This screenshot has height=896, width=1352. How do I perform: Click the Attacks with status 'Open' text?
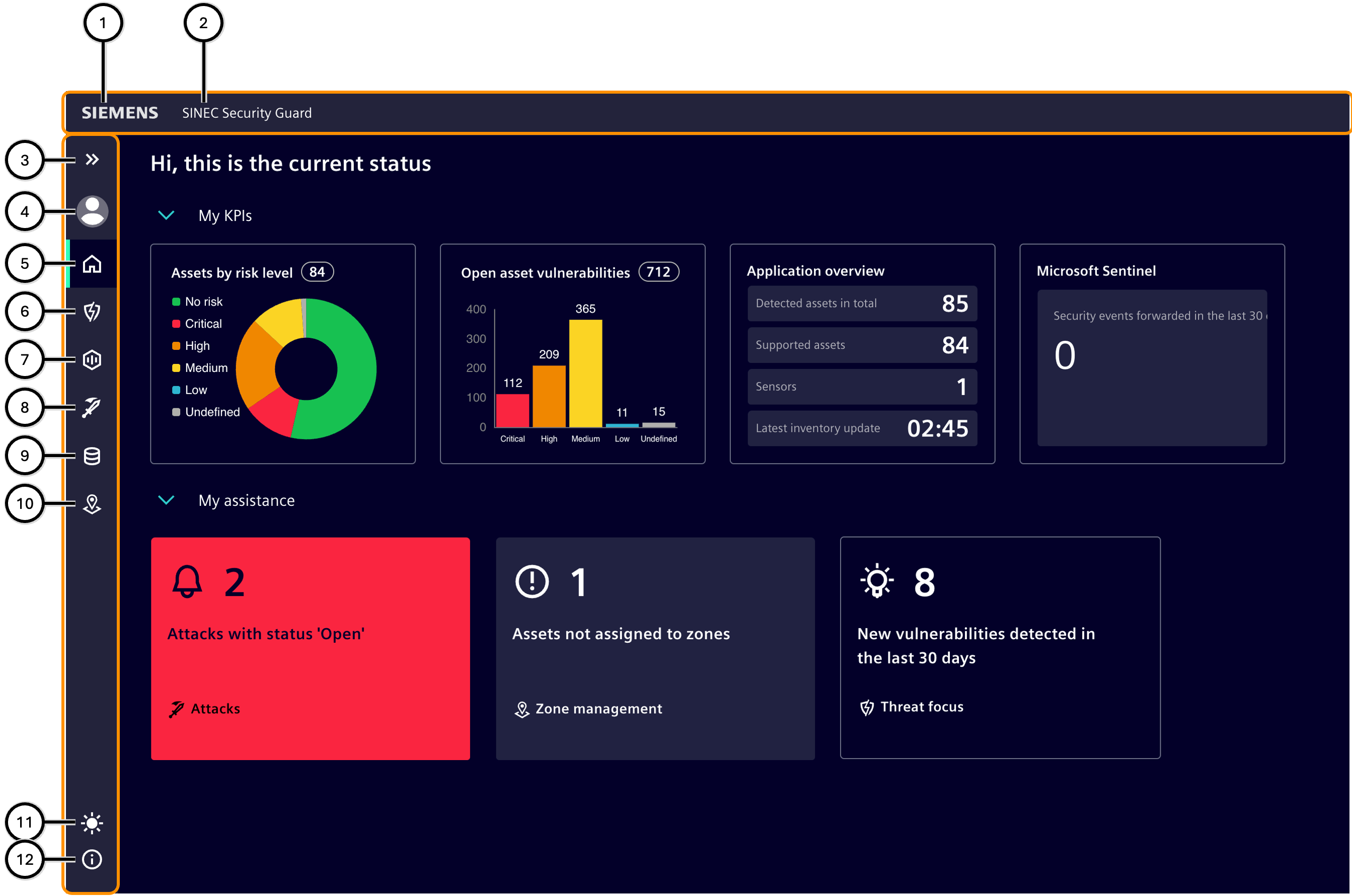pyautogui.click(x=266, y=634)
